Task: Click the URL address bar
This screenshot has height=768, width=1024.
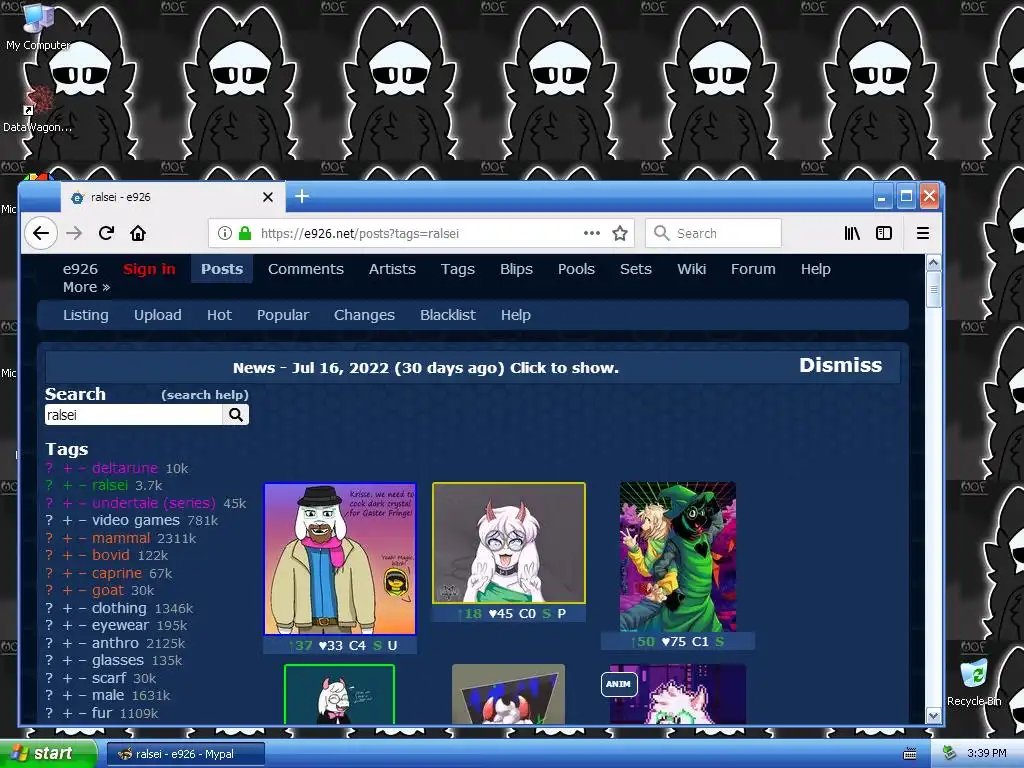Action: click(421, 233)
